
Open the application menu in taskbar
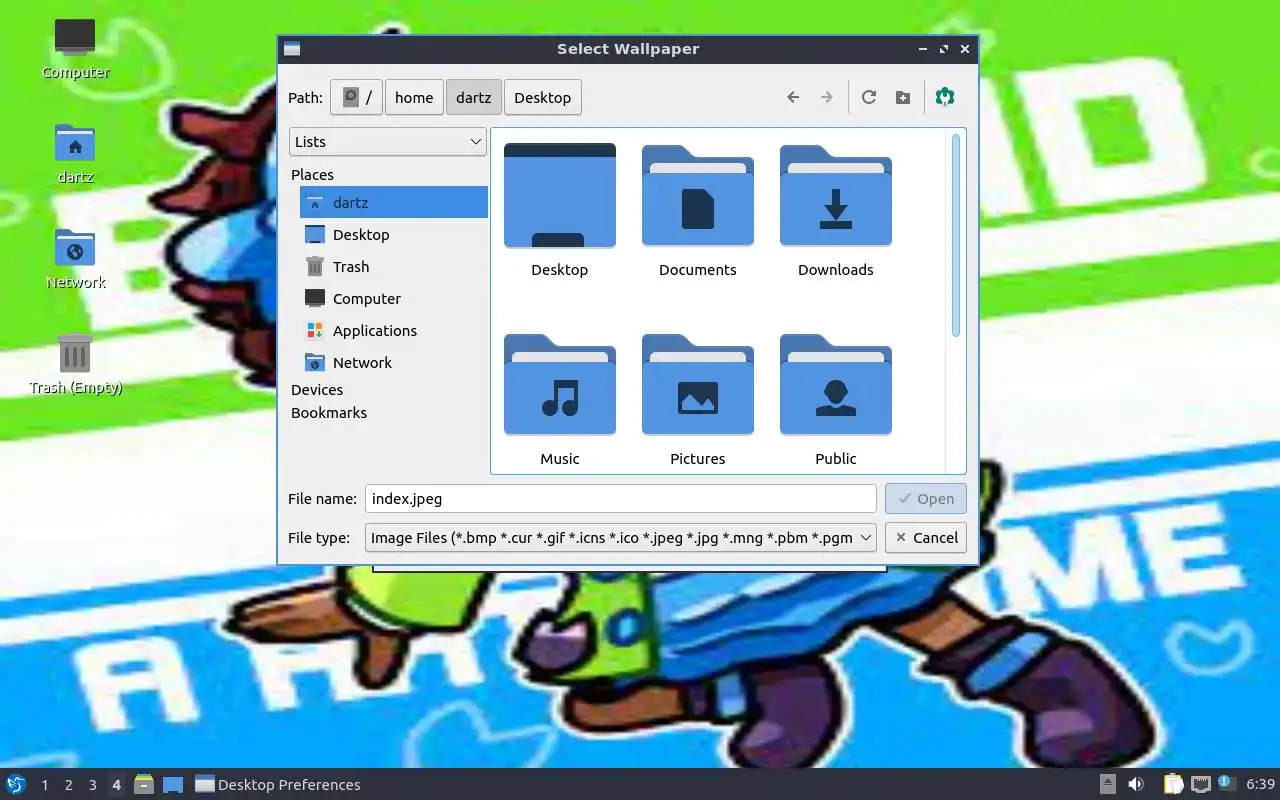pyautogui.click(x=16, y=784)
